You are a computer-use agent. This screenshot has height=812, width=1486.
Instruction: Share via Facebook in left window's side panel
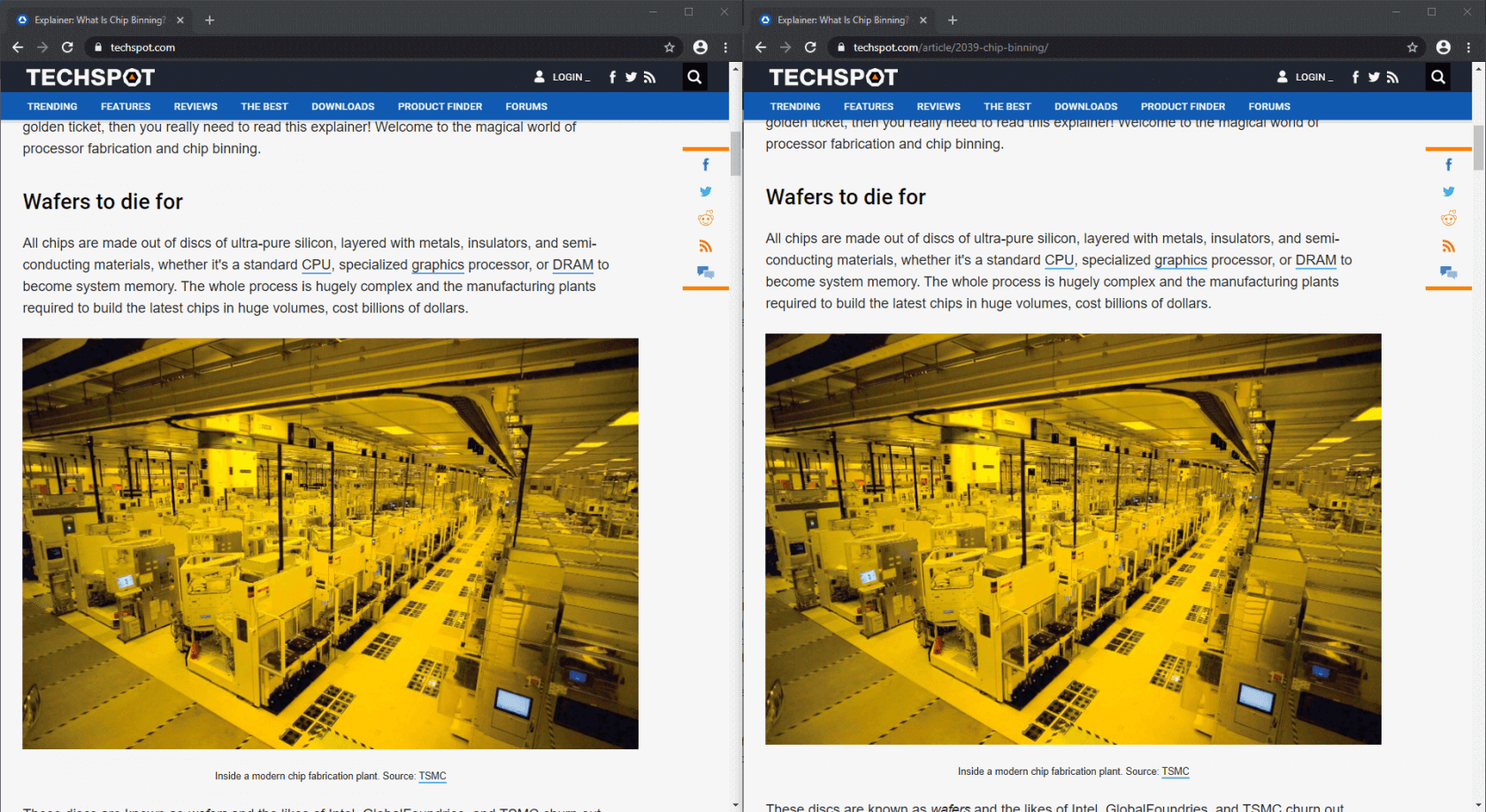pos(706,165)
